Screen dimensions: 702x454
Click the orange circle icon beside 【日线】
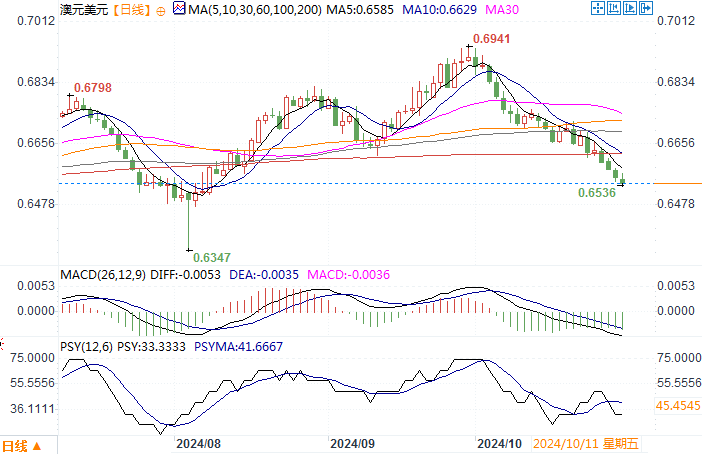(x=164, y=10)
